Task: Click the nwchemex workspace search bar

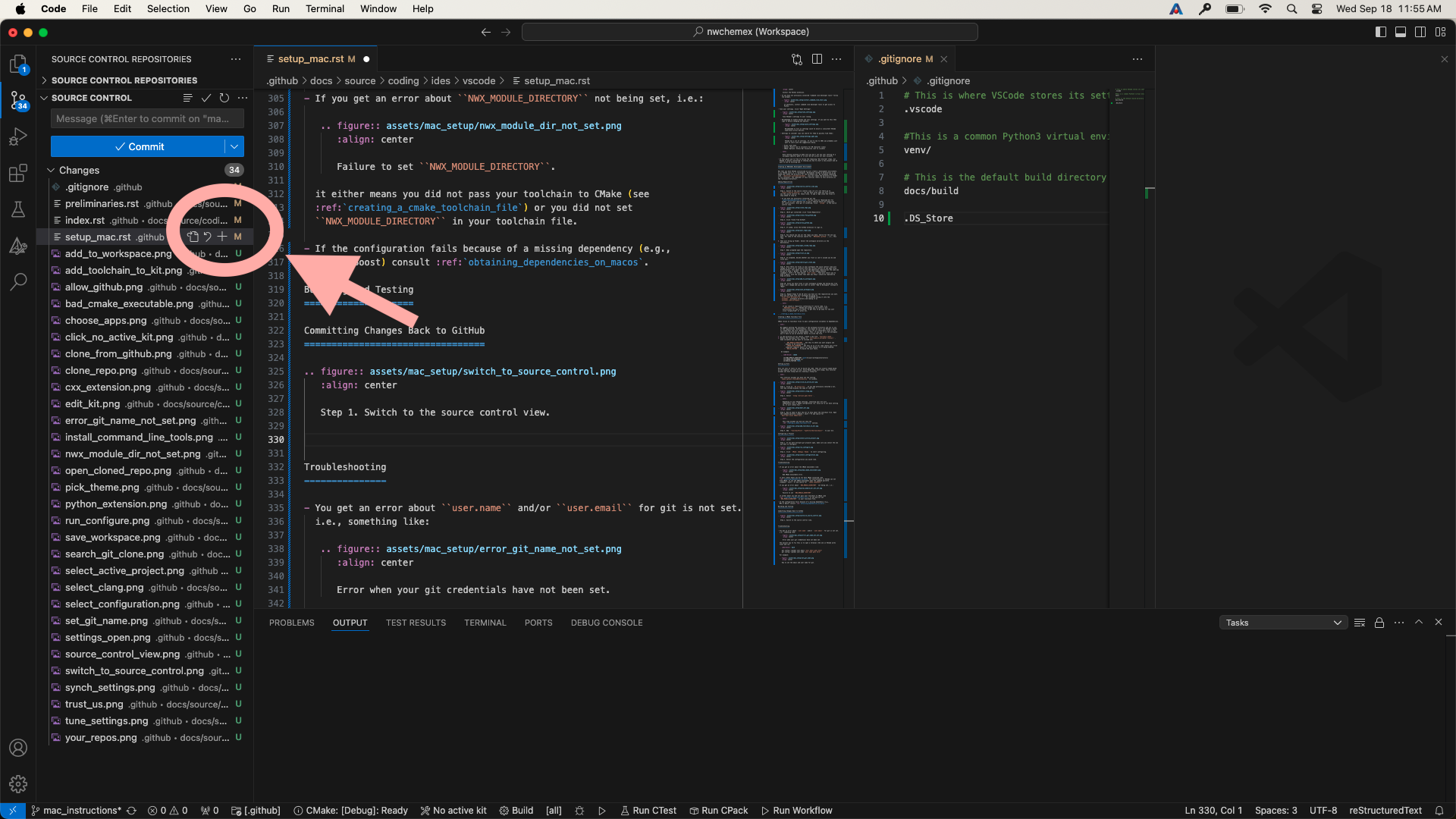Action: [749, 32]
